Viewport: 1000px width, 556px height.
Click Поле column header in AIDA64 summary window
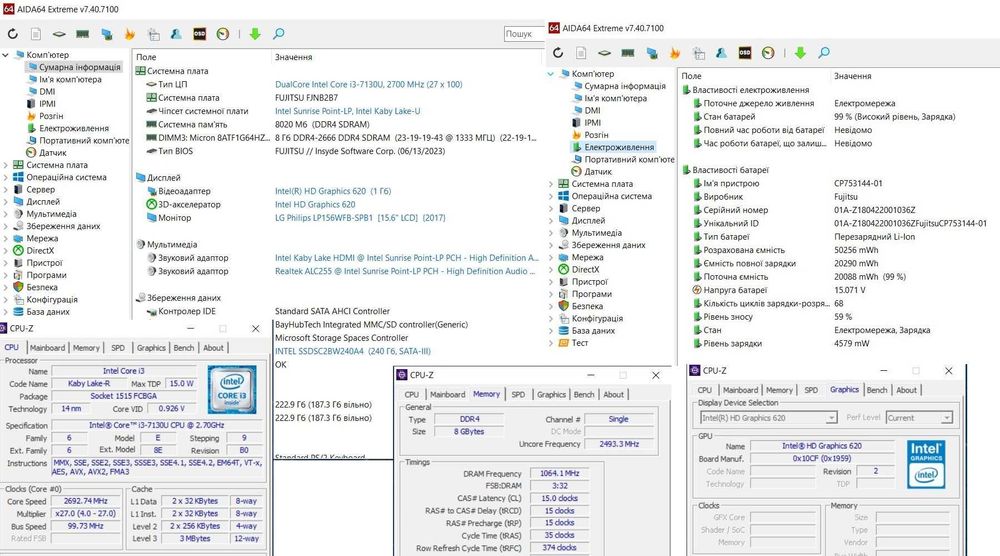click(x=146, y=57)
